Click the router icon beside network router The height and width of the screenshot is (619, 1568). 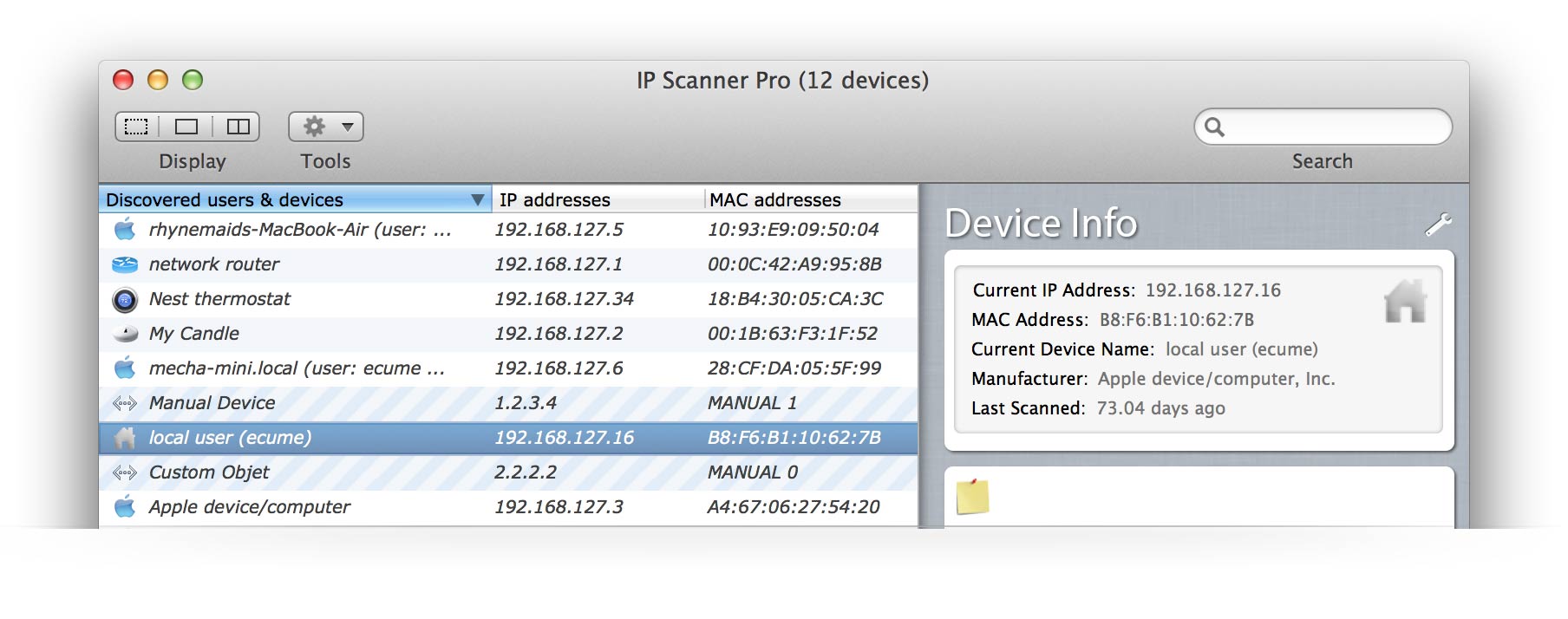pos(125,264)
